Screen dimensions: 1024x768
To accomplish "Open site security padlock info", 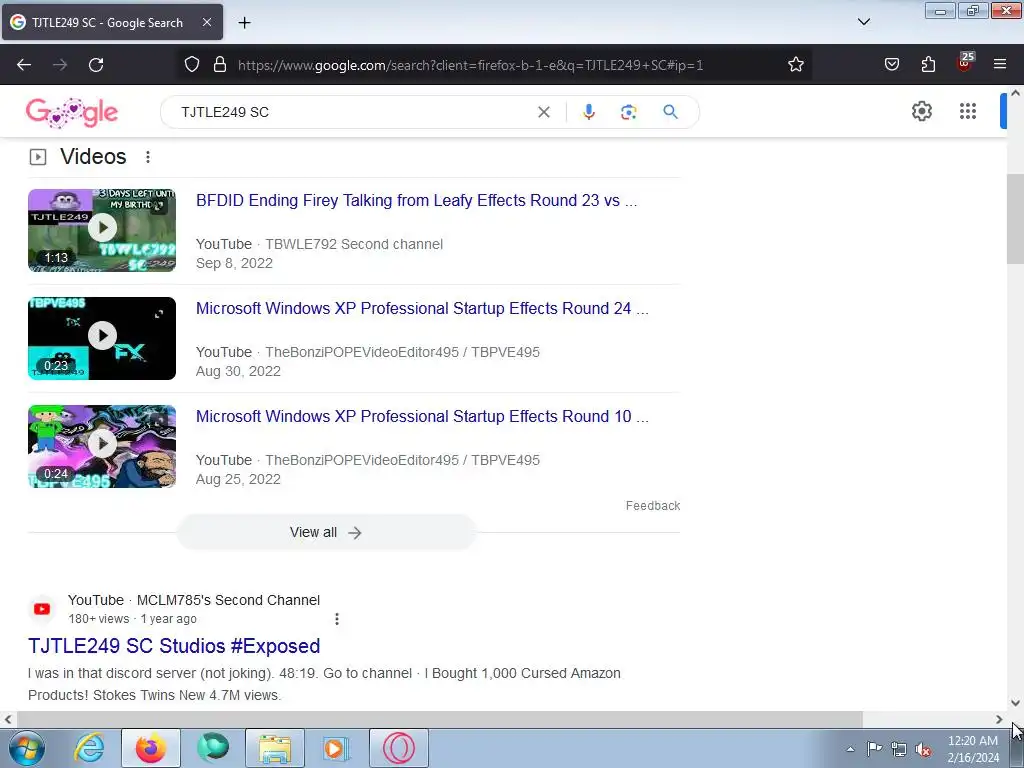I will pyautogui.click(x=220, y=65).
